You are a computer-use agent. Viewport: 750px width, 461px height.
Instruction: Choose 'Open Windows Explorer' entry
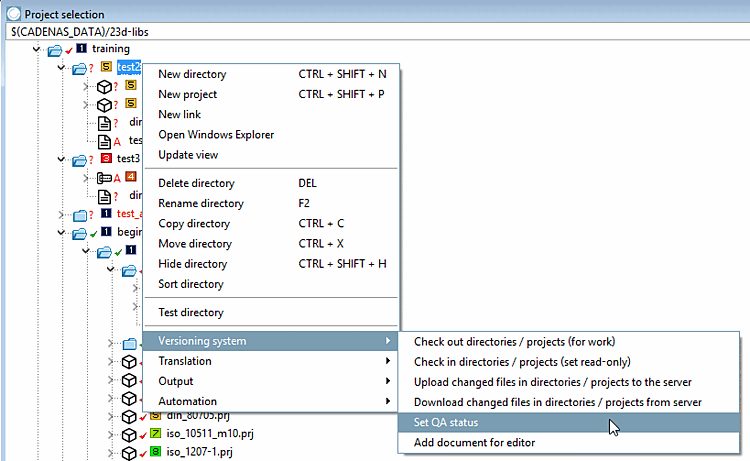coord(271,134)
